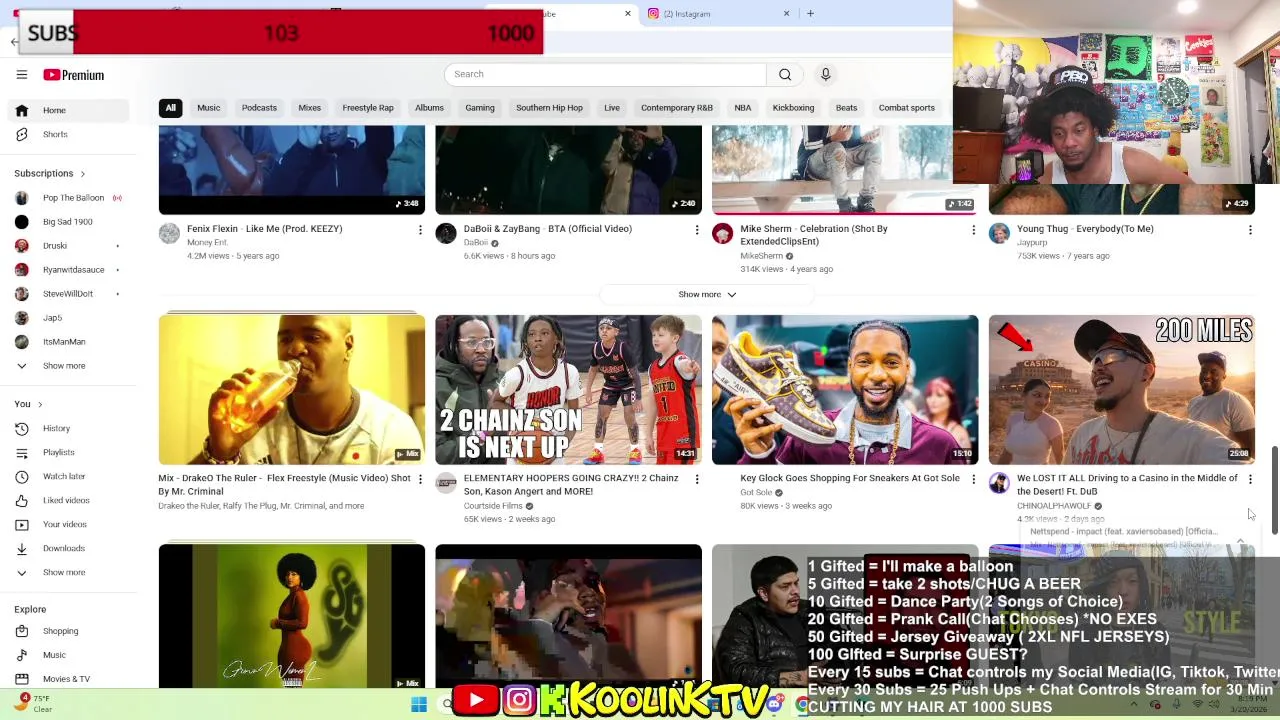The height and width of the screenshot is (720, 1280).
Task: Select the Kickboxing filter chip
Action: [793, 108]
